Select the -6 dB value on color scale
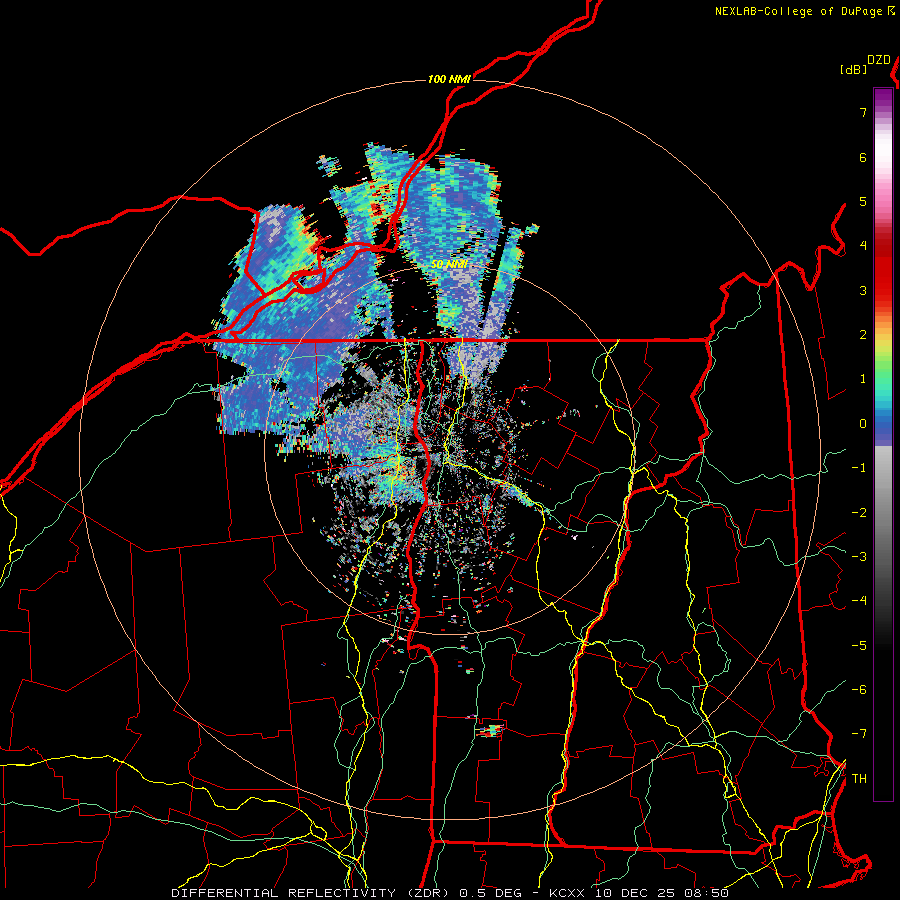The height and width of the screenshot is (900, 900). click(859, 690)
